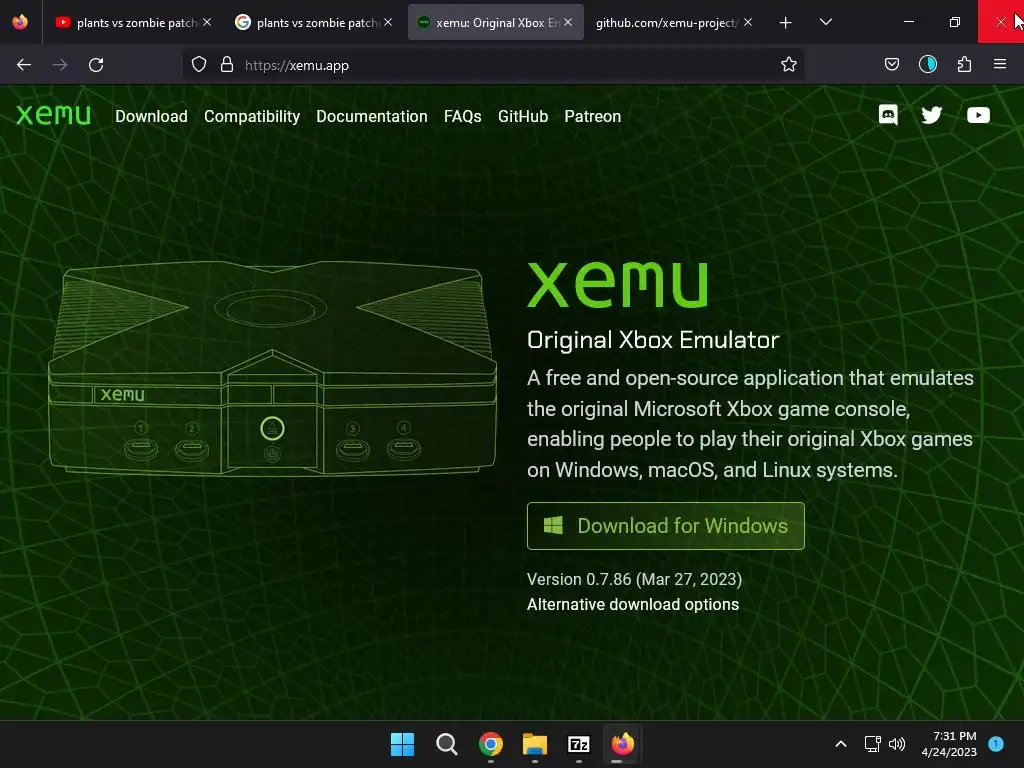Show site info via padlock icon
The height and width of the screenshot is (768, 1024).
pyautogui.click(x=227, y=64)
